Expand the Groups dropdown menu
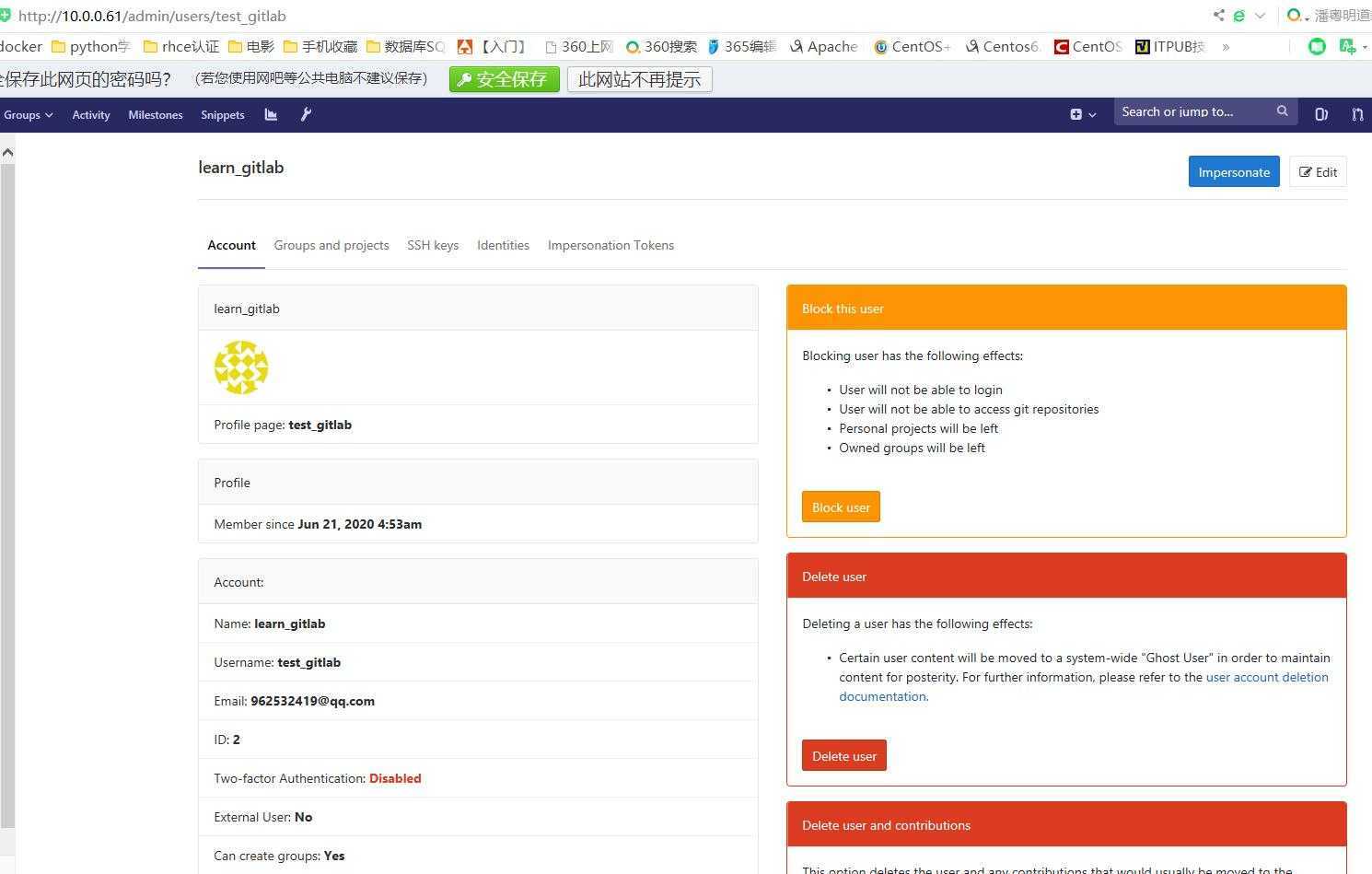This screenshot has width=1372, height=874. tap(29, 114)
